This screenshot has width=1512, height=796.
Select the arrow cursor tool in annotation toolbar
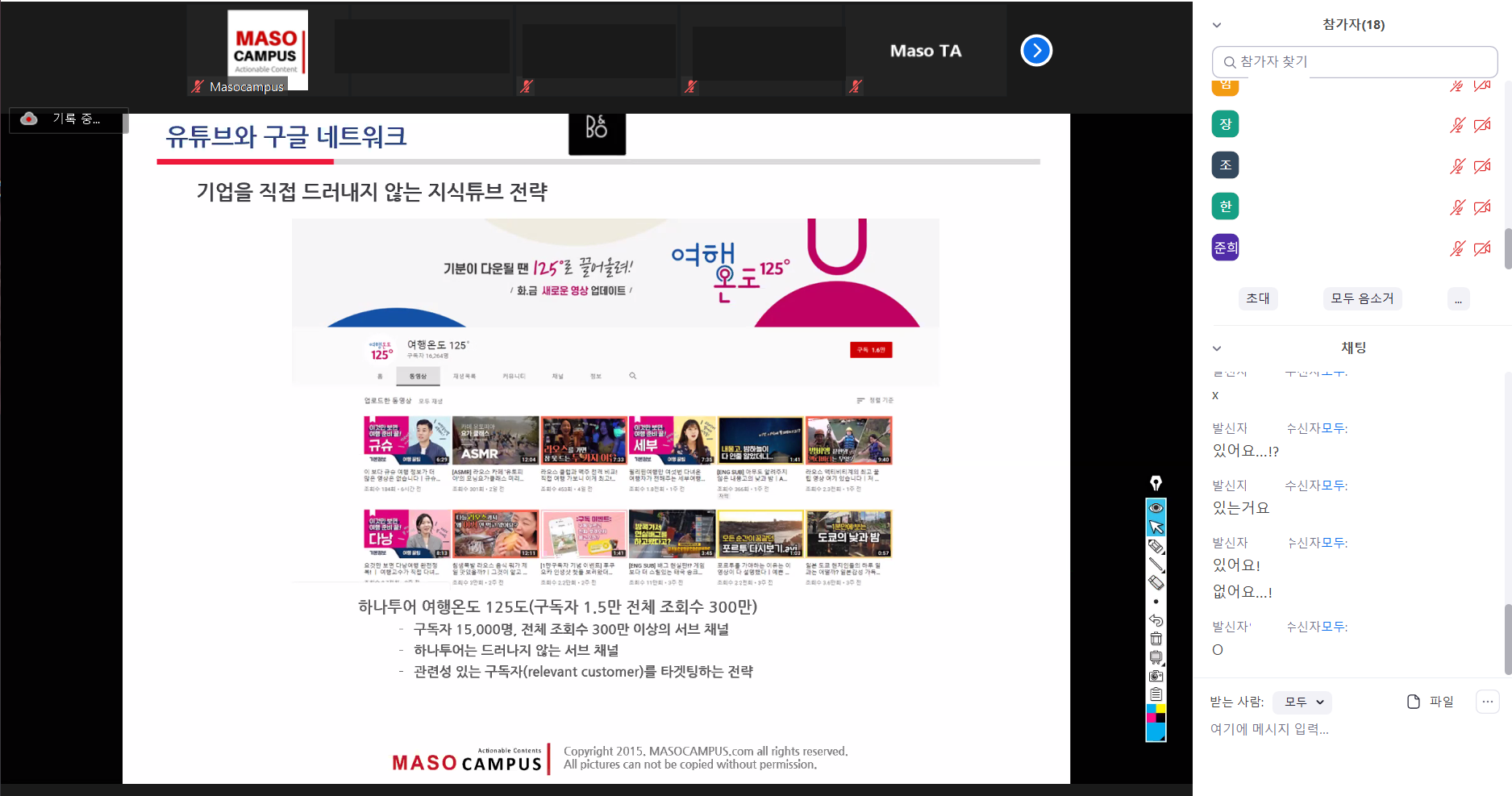click(x=1156, y=527)
